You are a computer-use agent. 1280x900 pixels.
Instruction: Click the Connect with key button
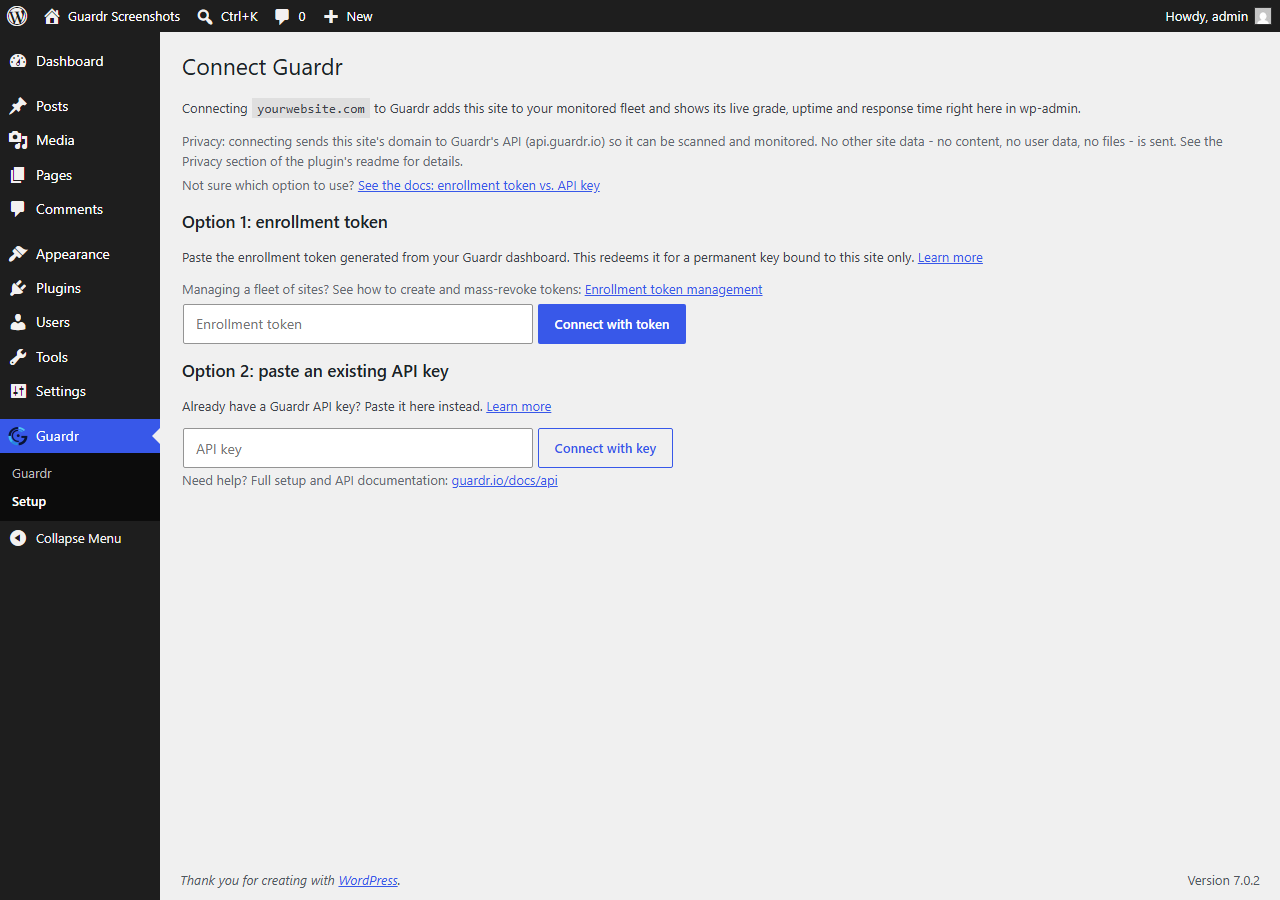(605, 448)
